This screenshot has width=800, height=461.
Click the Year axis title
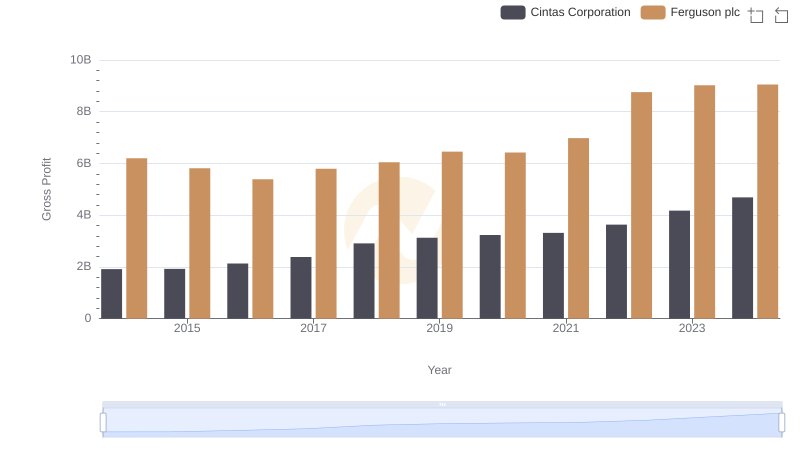tap(439, 370)
